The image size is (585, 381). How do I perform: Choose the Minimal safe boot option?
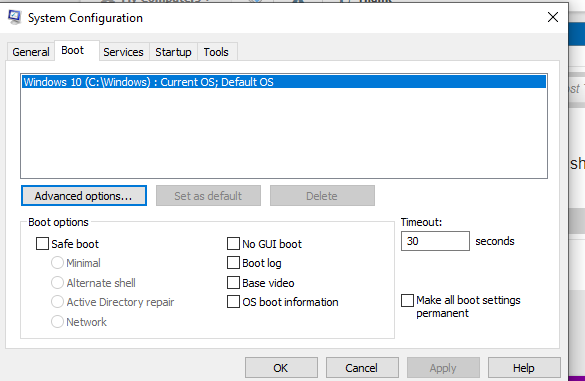[x=57, y=263]
